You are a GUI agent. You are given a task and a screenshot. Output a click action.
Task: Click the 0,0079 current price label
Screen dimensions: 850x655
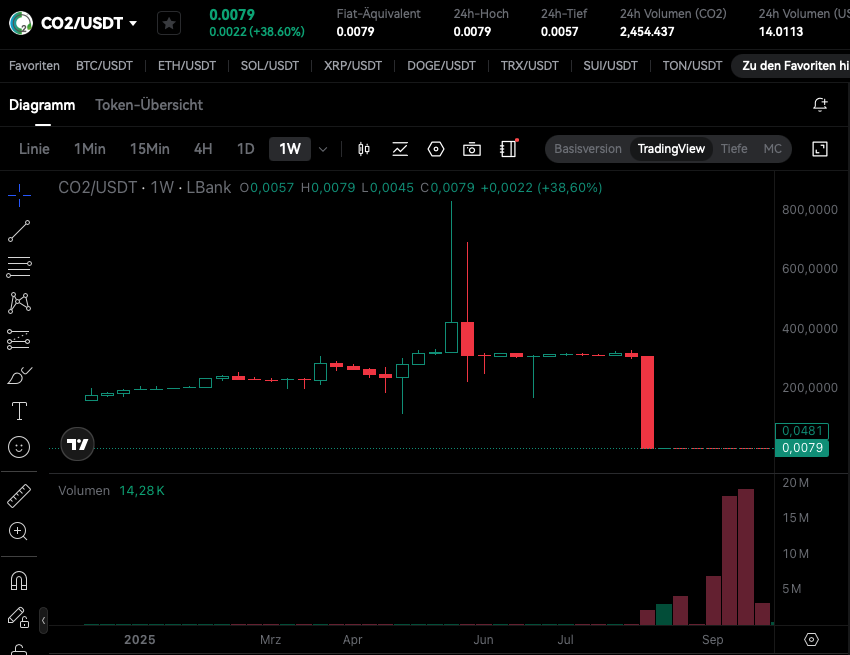coord(802,448)
